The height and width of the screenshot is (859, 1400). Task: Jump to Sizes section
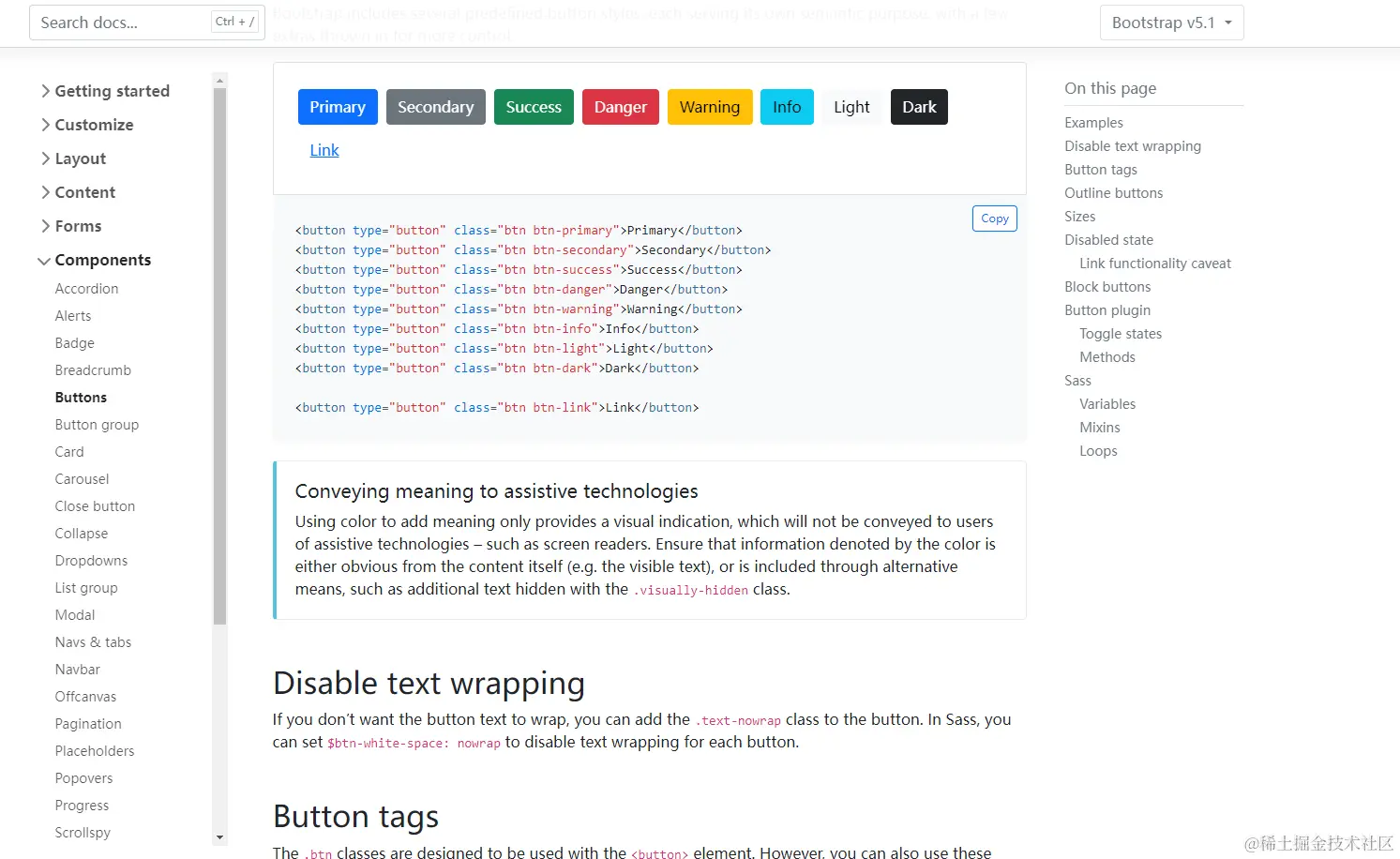(1079, 217)
